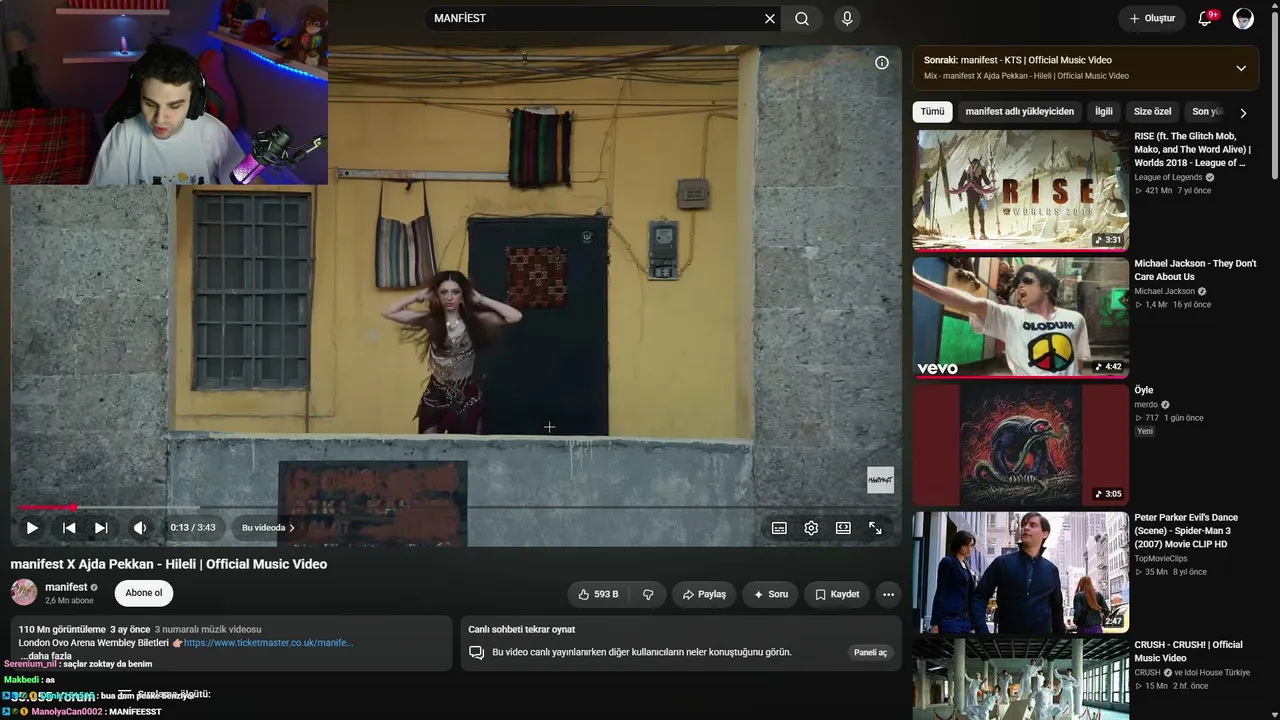Mute the video volume
Screen dimensions: 1280x720
pos(140,528)
